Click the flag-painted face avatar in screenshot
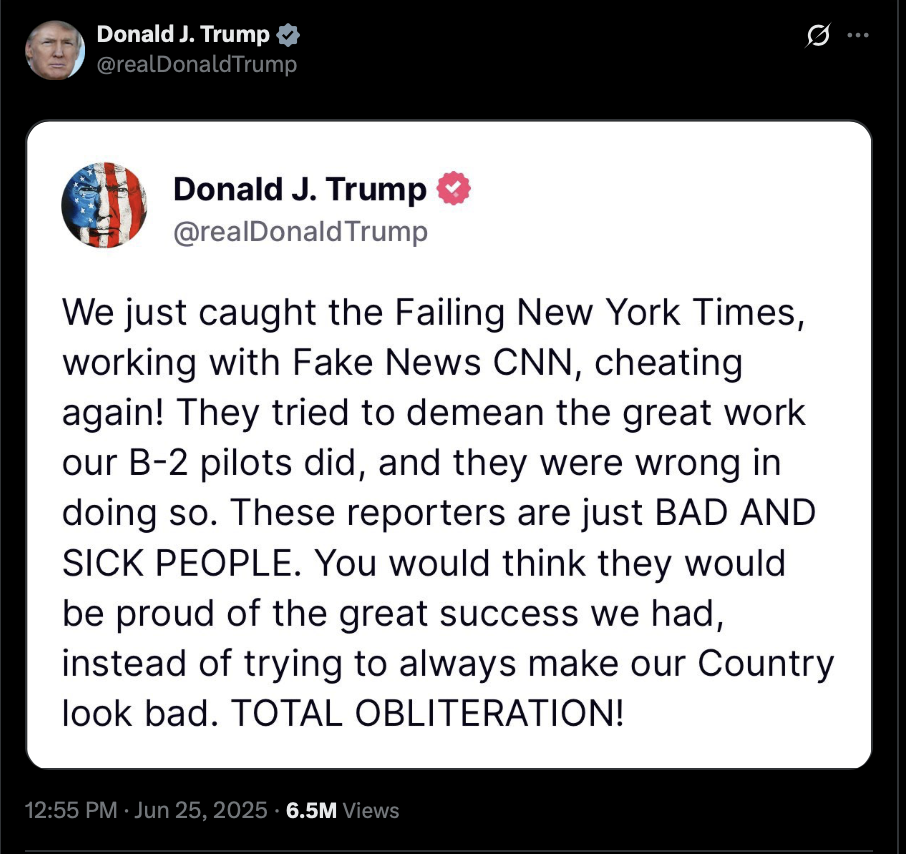Viewport: 906px width, 854px height. (x=104, y=205)
